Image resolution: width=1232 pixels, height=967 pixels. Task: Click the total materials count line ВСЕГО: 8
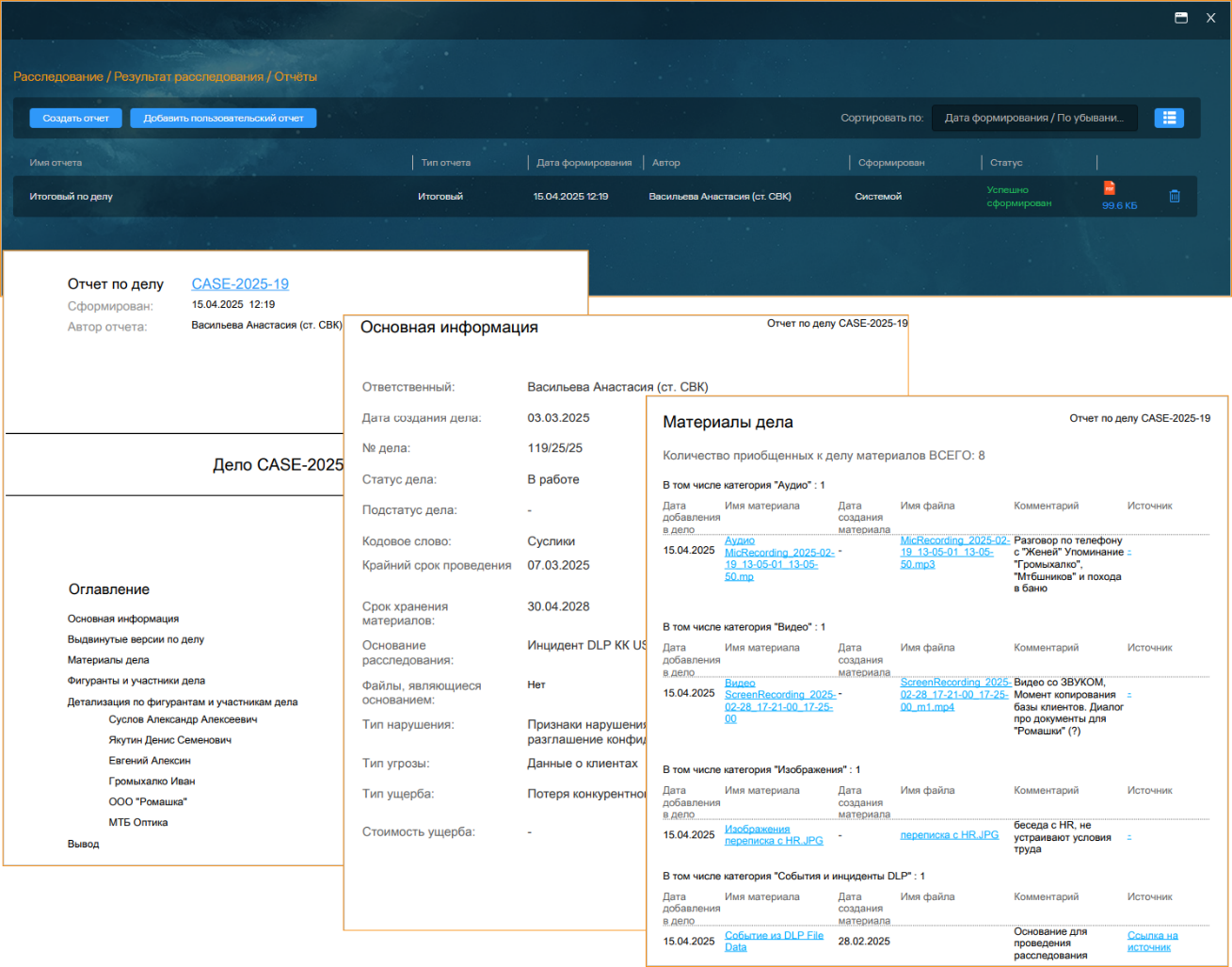(824, 456)
